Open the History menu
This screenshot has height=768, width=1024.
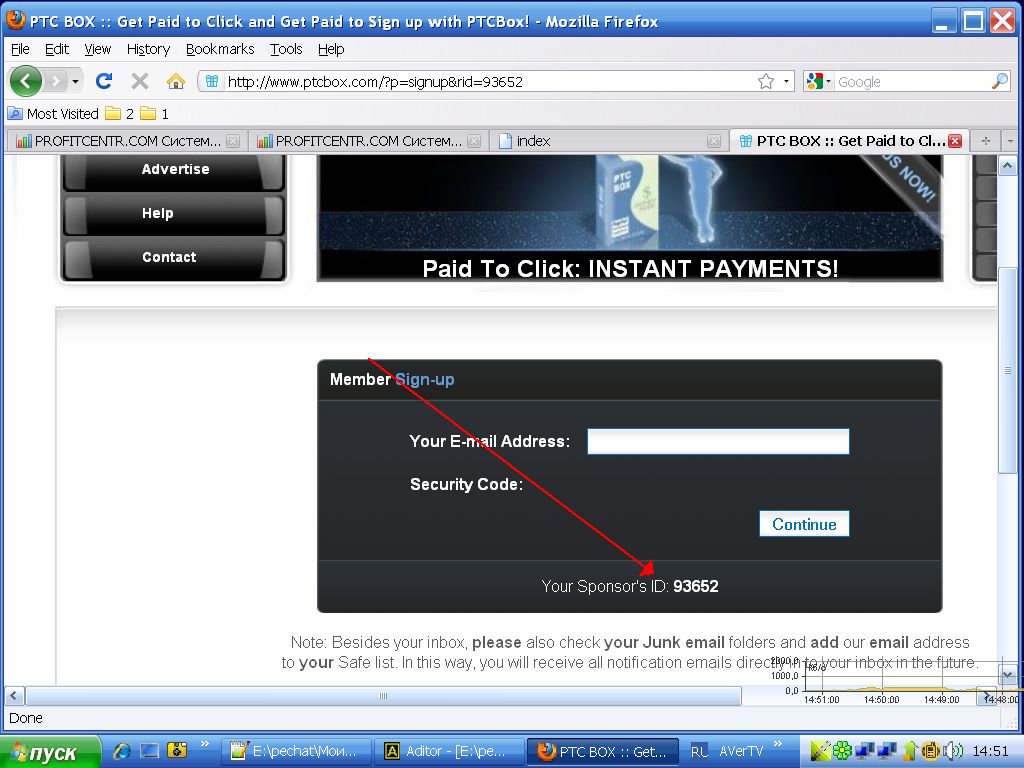tap(148, 49)
